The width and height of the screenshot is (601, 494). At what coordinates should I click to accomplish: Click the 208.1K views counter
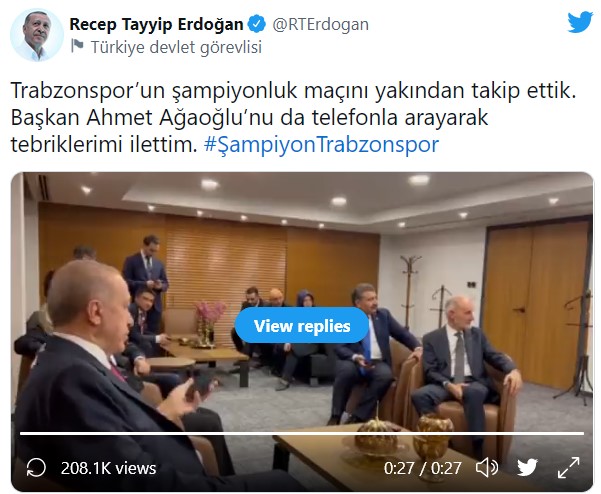(108, 468)
